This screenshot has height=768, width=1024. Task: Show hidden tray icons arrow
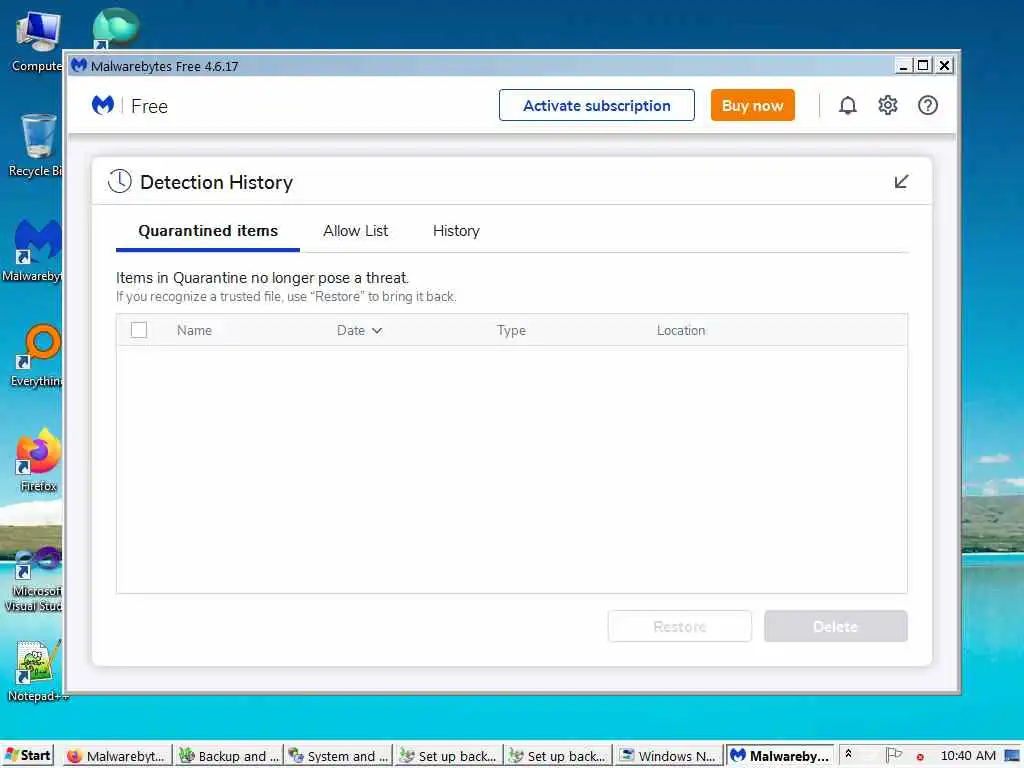pos(848,753)
